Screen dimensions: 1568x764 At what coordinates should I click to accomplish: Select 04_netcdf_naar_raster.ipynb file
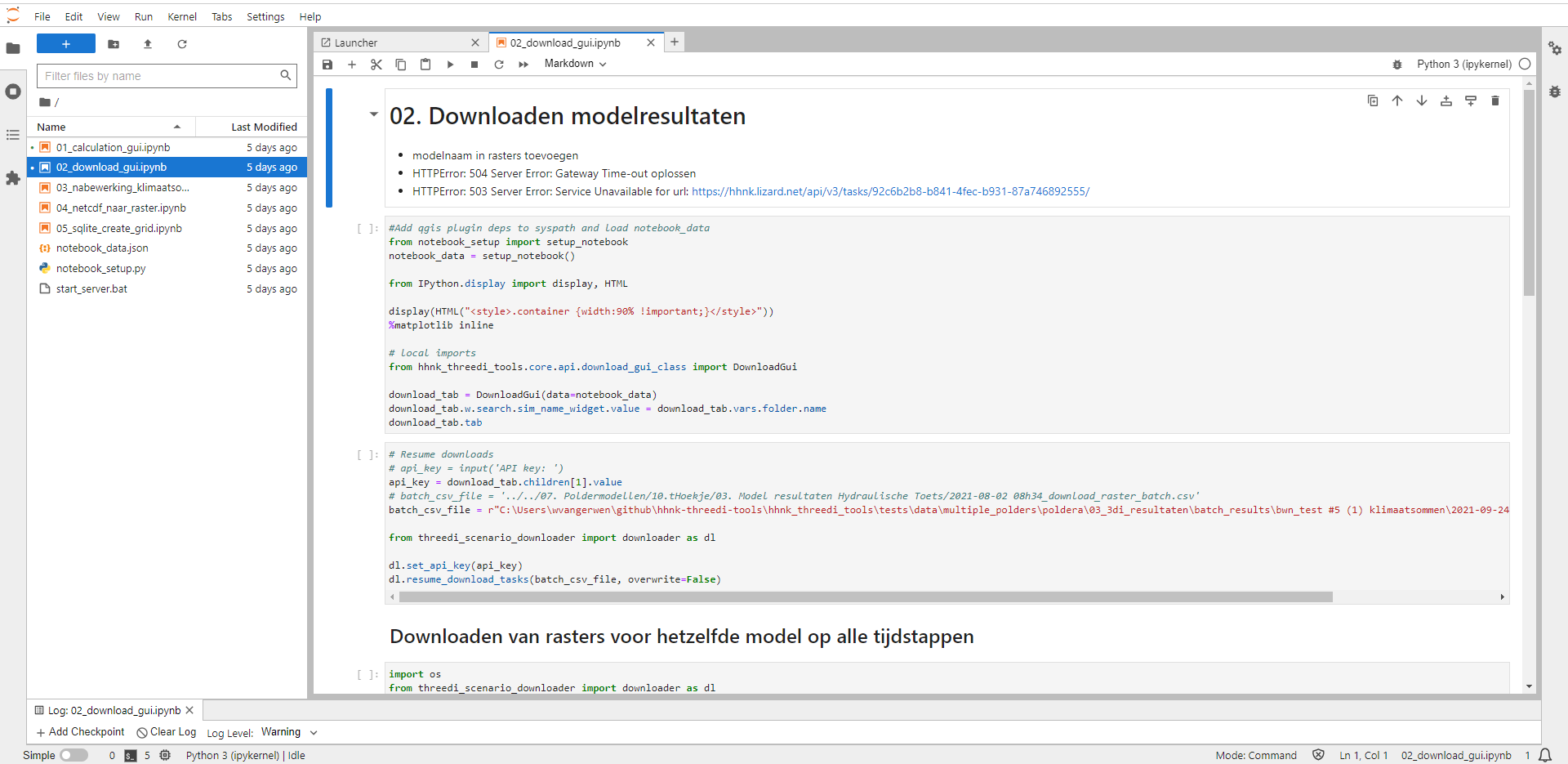point(167,208)
